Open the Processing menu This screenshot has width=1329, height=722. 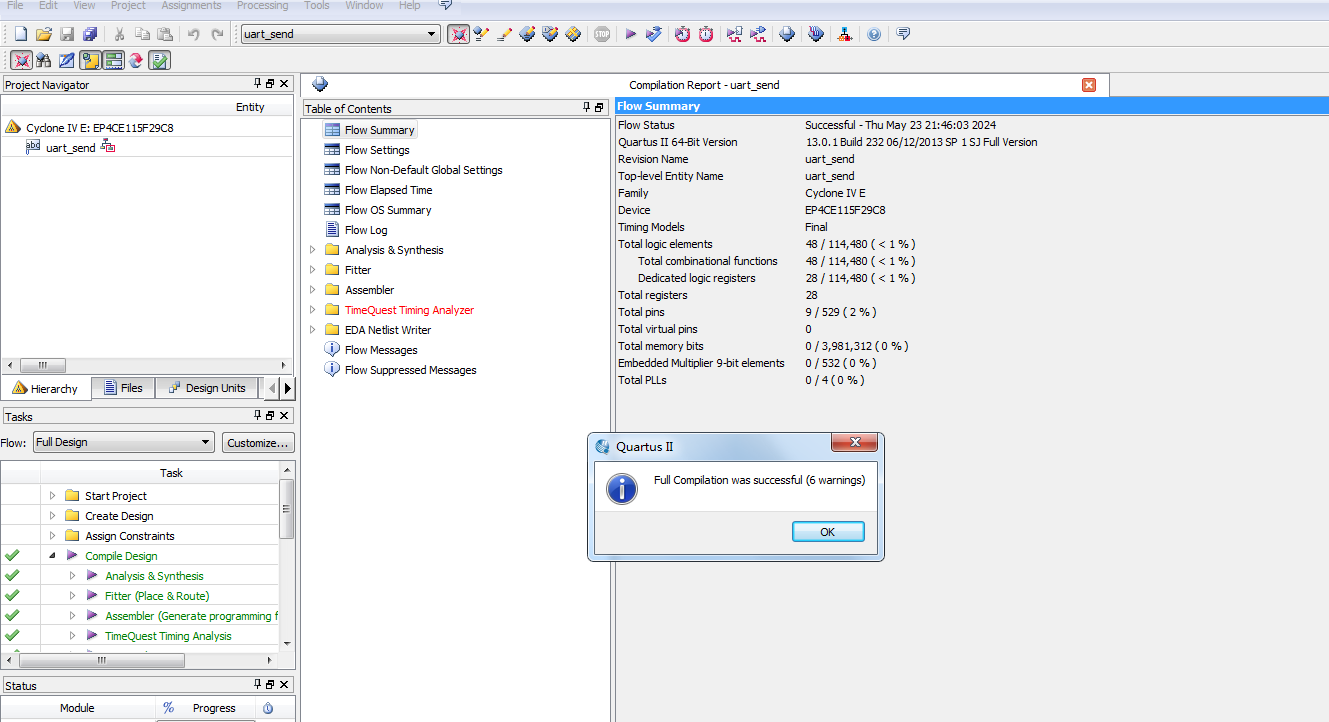coord(263,5)
